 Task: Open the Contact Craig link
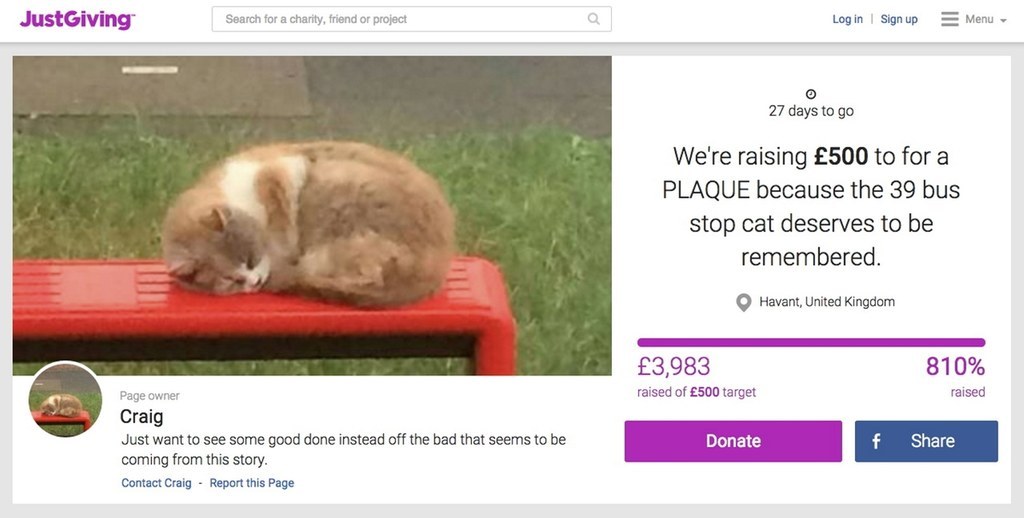click(156, 483)
